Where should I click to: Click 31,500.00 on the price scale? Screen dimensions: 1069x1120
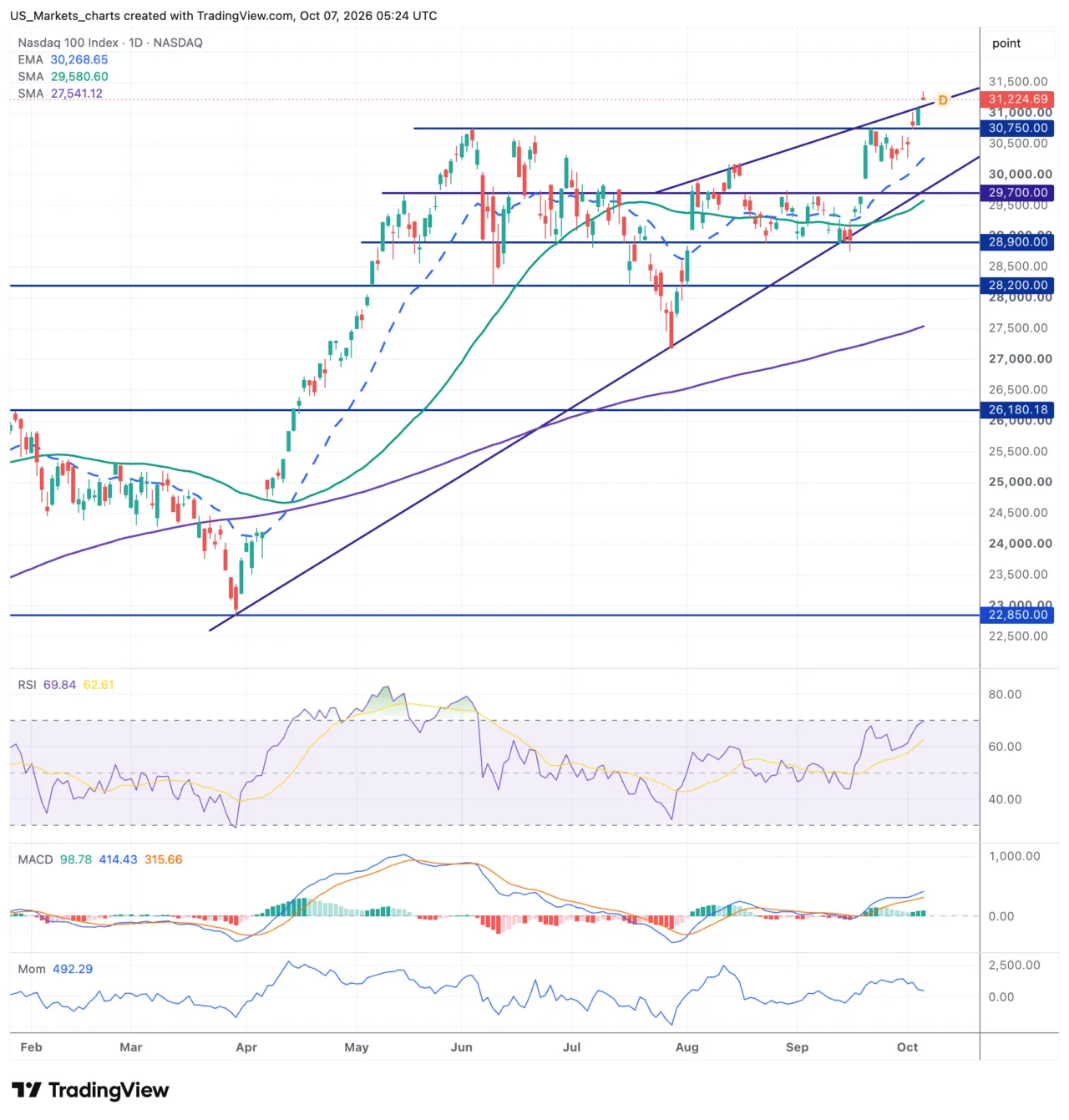pos(1018,81)
